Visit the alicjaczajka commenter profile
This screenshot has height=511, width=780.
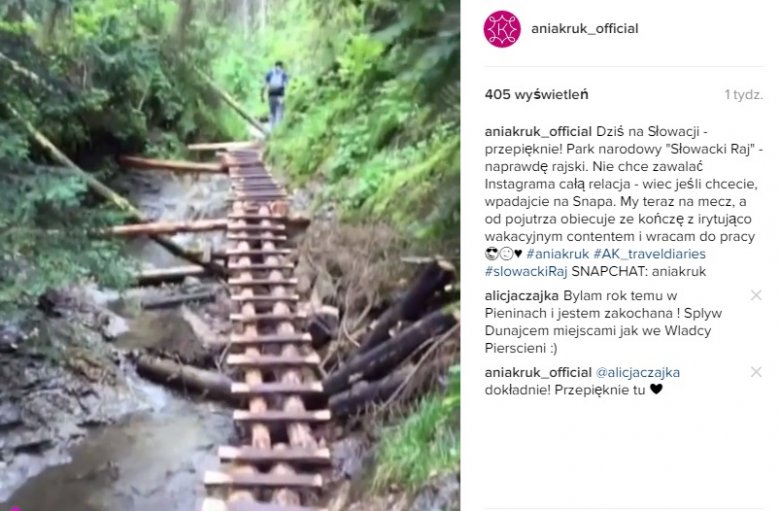(522, 296)
